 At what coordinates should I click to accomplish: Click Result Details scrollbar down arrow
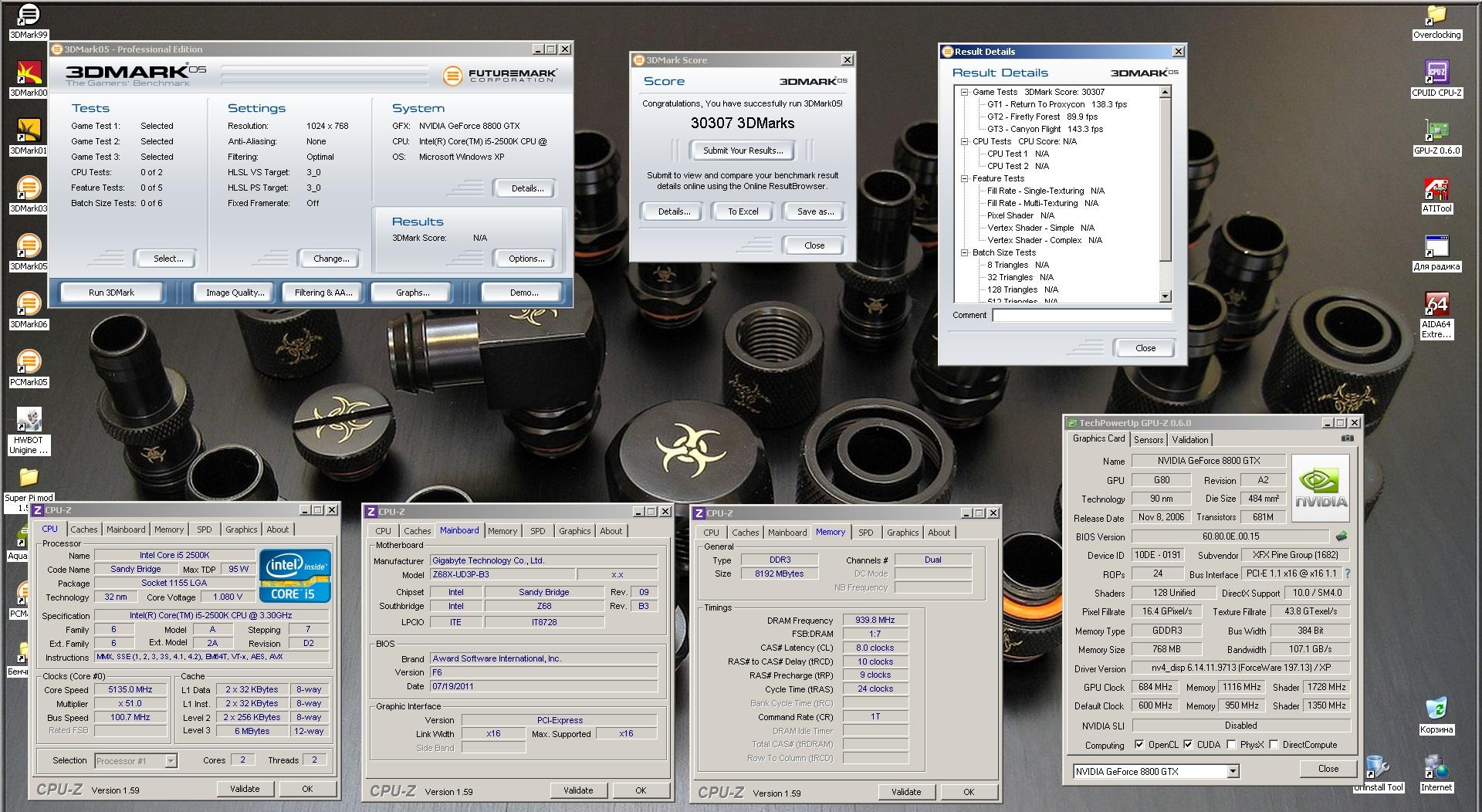(x=1165, y=296)
